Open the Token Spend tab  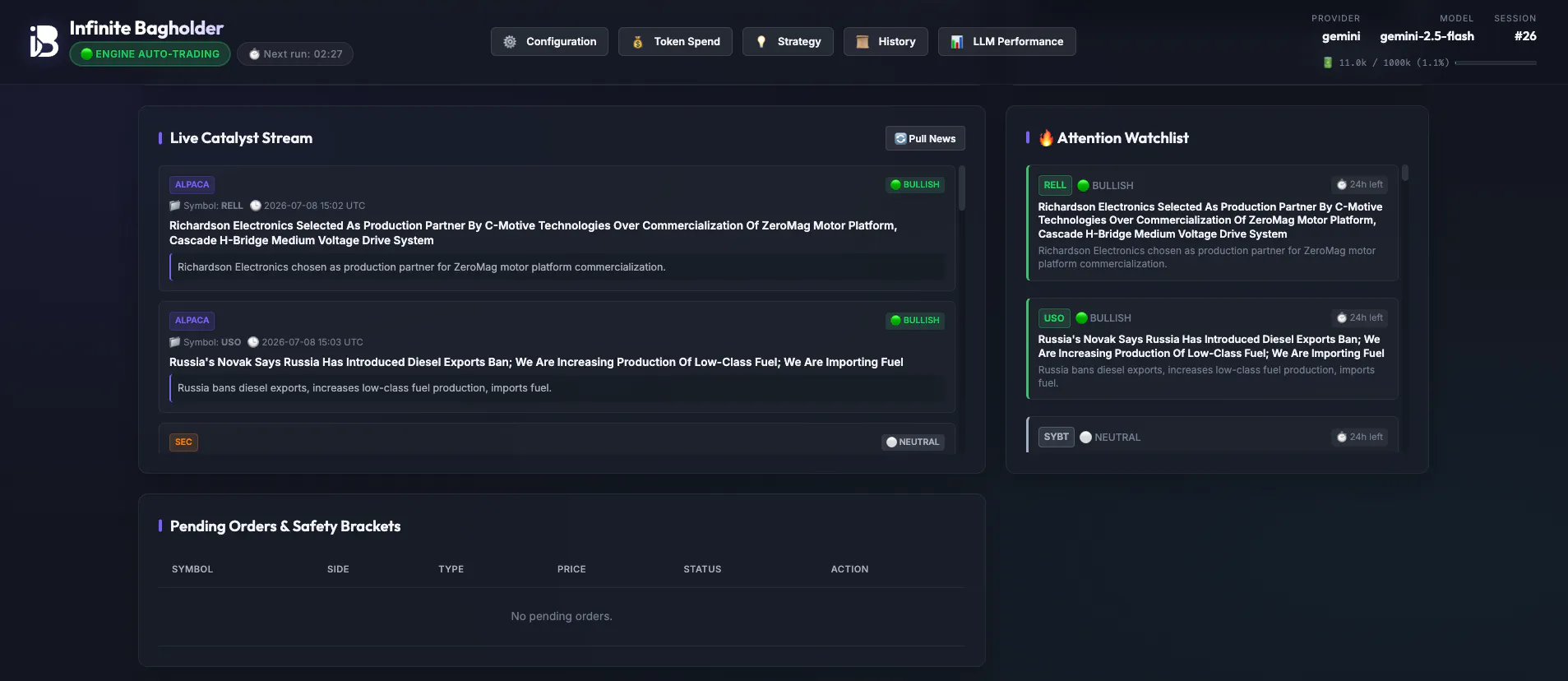tap(675, 42)
